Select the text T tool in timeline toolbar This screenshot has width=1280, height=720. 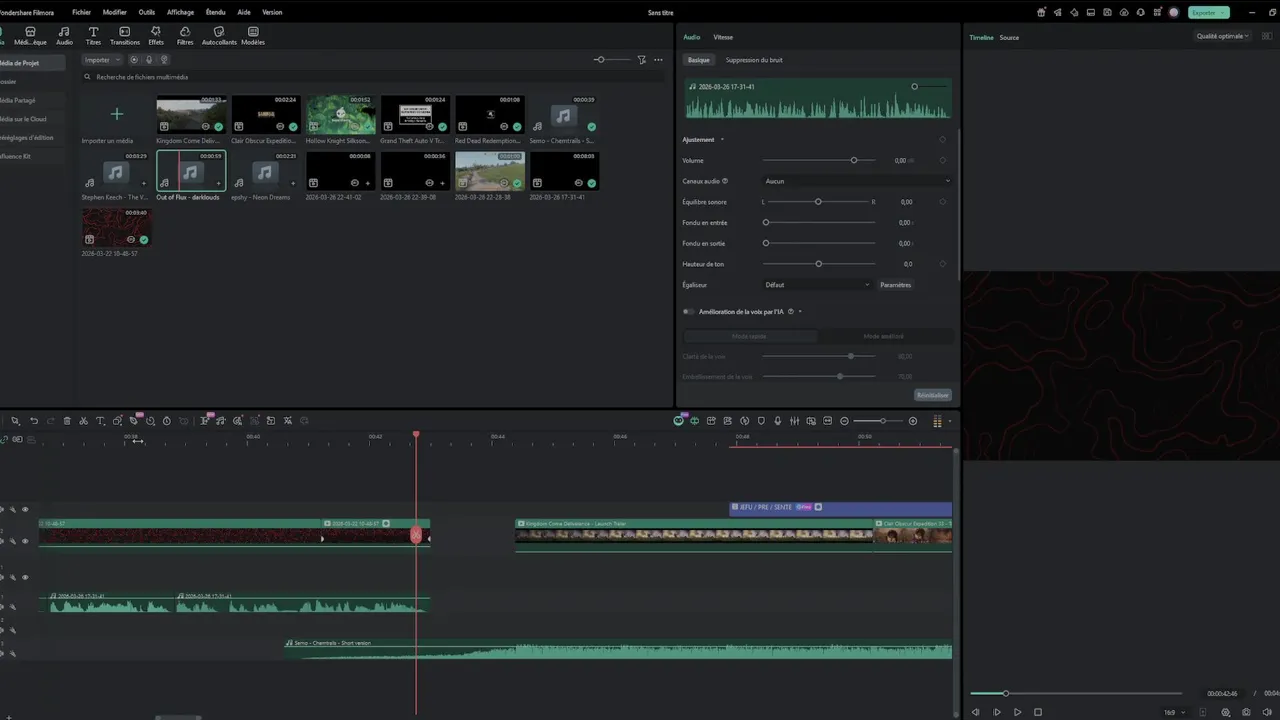[x=100, y=421]
